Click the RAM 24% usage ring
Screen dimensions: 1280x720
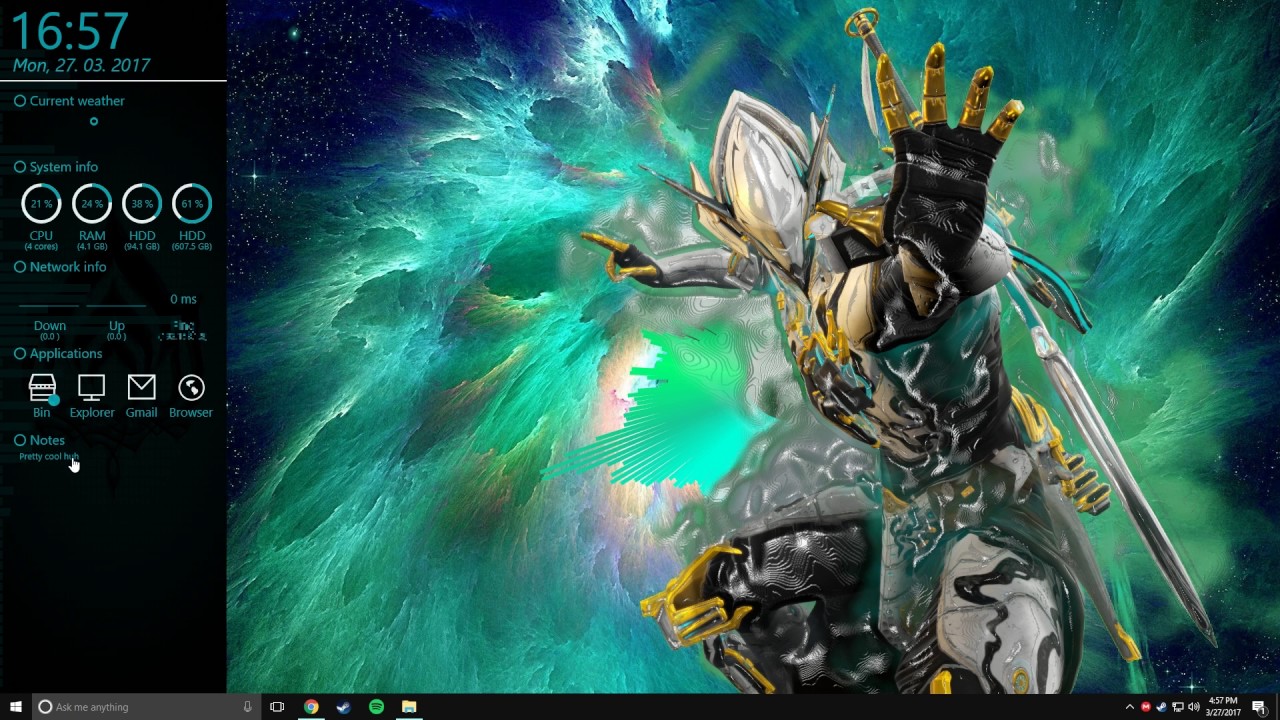(91, 203)
